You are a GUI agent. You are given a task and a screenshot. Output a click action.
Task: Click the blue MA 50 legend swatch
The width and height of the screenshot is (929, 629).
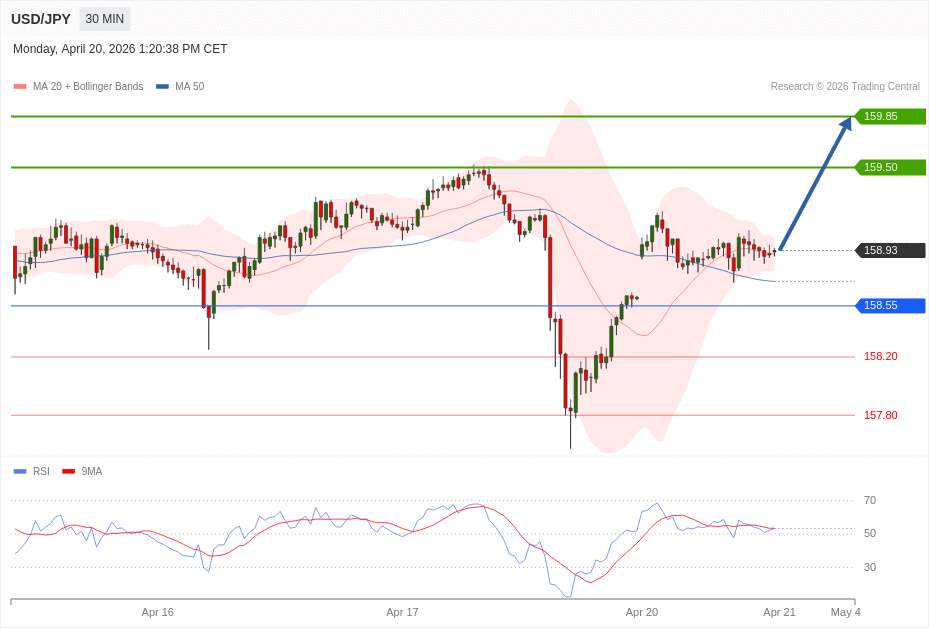[x=162, y=87]
